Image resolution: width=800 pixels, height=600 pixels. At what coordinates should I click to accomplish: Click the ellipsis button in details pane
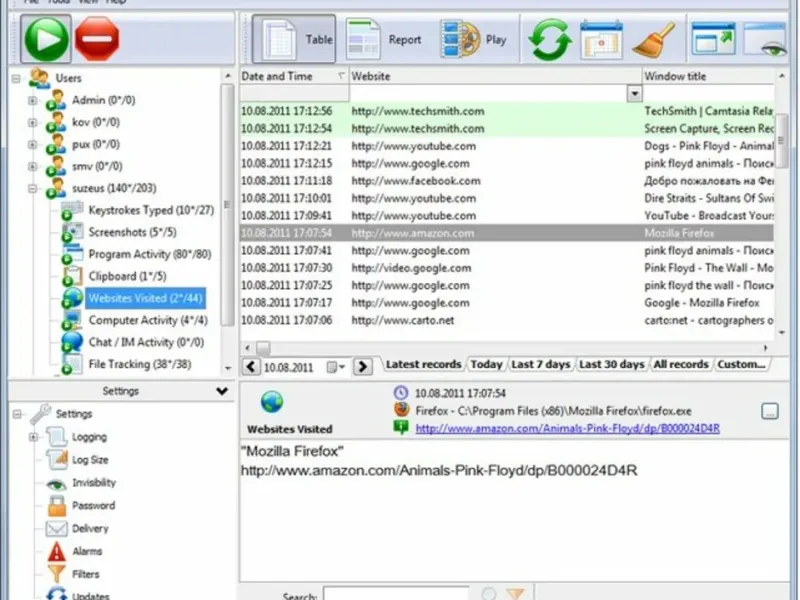(x=769, y=411)
